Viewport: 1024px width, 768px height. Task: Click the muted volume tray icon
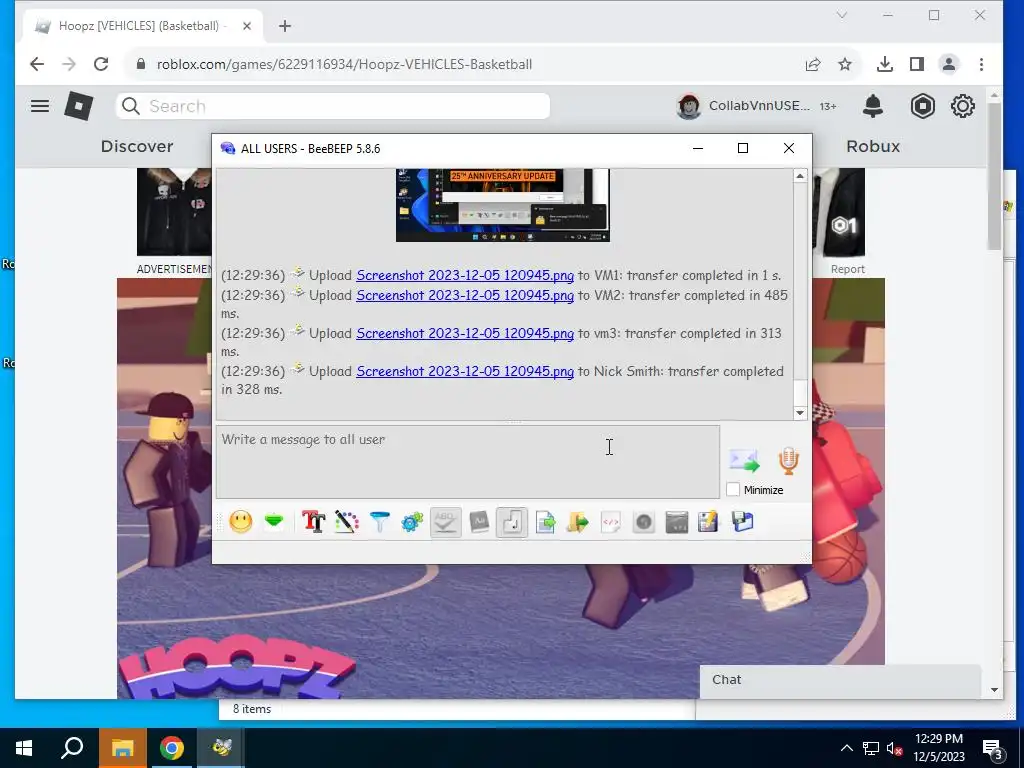click(895, 748)
